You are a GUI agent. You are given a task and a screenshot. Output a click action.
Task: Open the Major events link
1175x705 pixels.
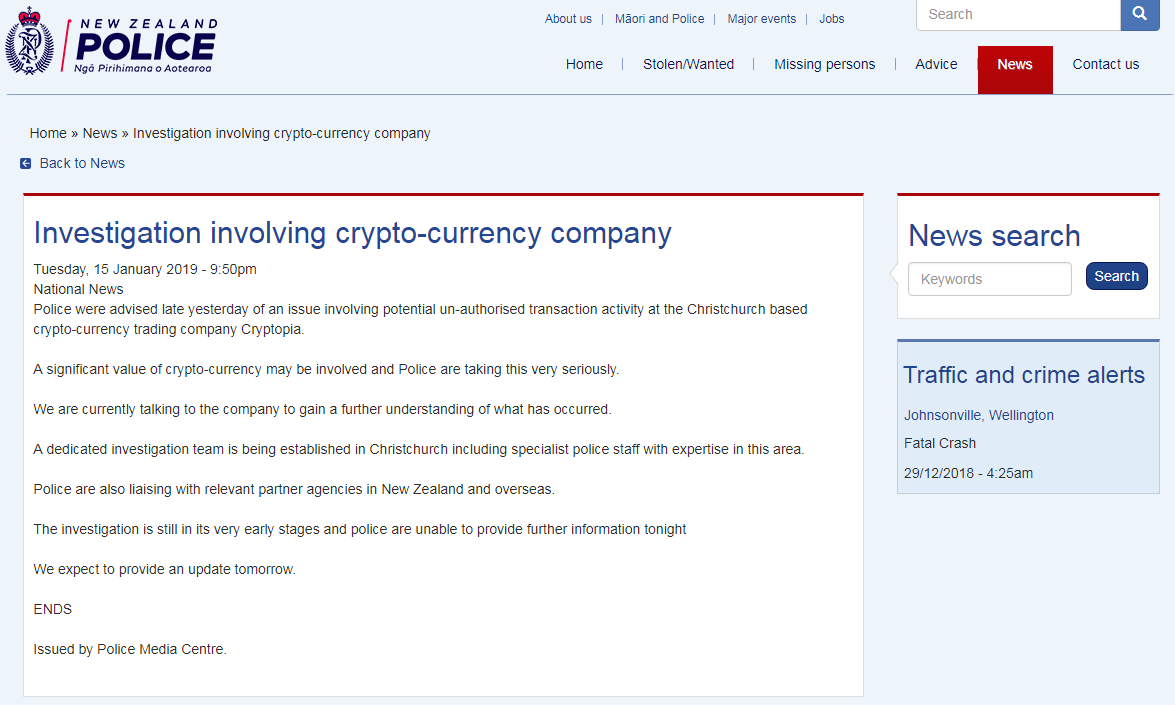pyautogui.click(x=761, y=19)
